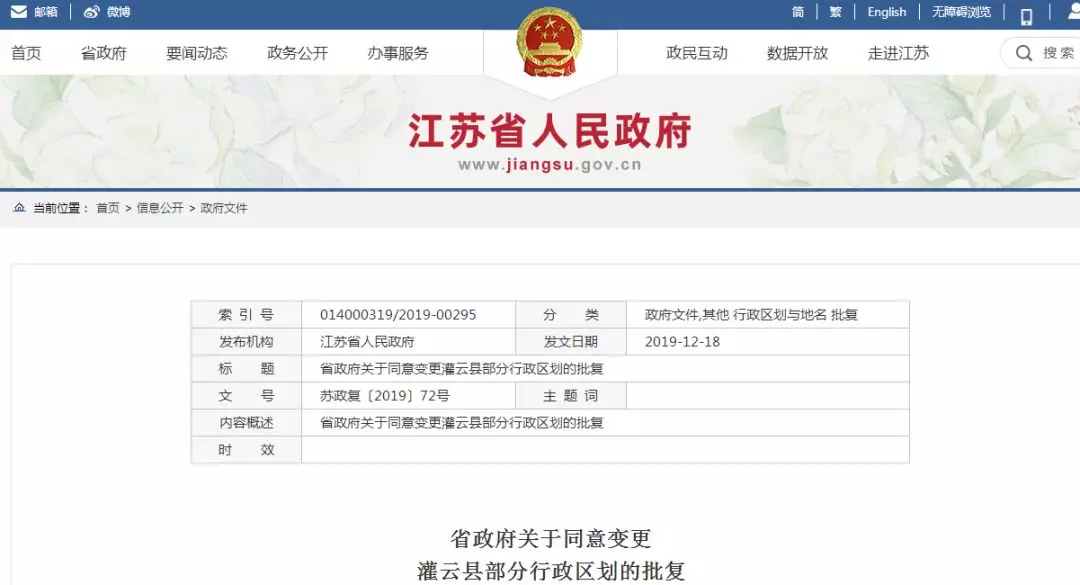Screen dimensions: 1080x585
Task: Go to 首页 in the breadcrumb
Action: point(107,208)
